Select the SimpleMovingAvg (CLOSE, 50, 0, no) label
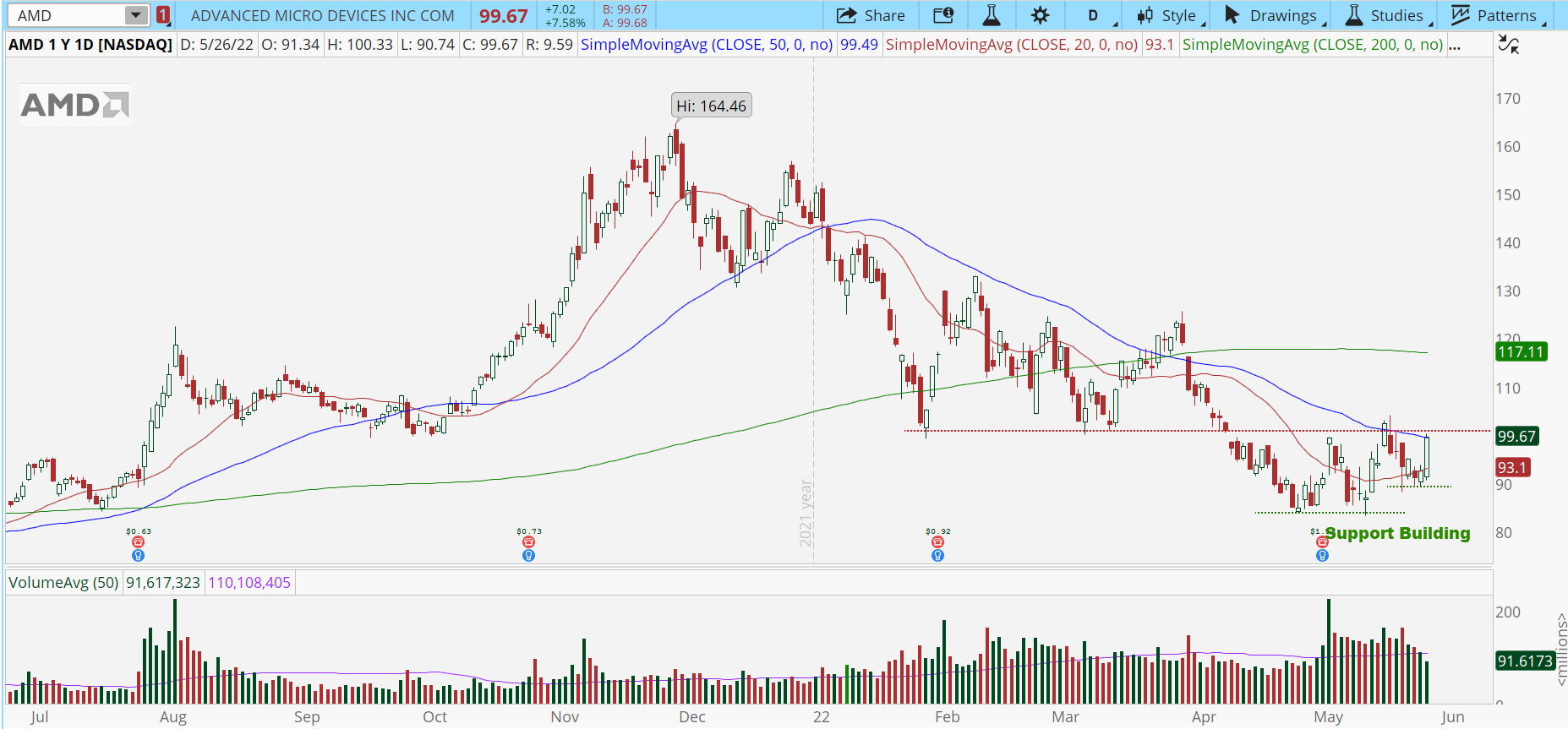 pyautogui.click(x=707, y=45)
